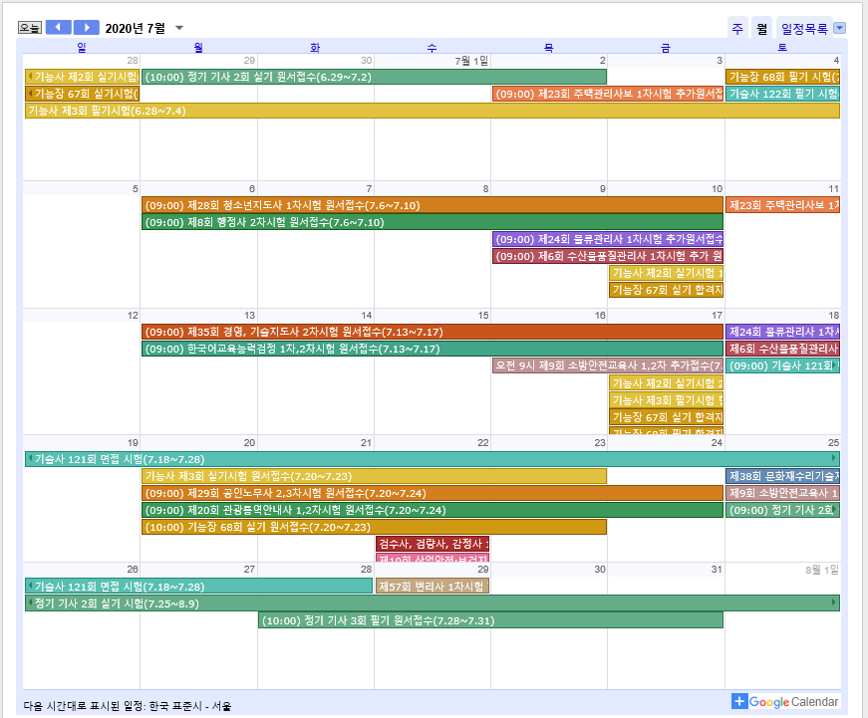The image size is (868, 718).
Task: Open the 제24회 물류관리사 1차시험 추가원서접수 event
Action: click(608, 239)
